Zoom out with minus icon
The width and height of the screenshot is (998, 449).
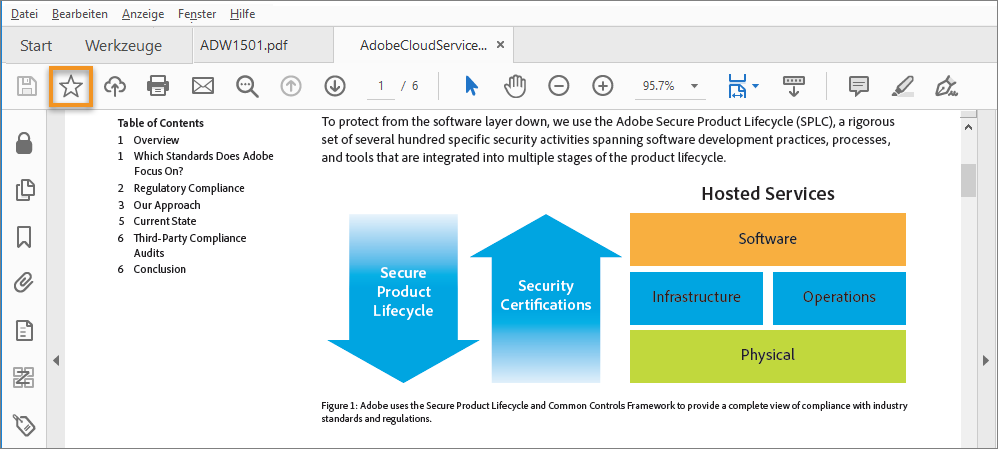[559, 86]
